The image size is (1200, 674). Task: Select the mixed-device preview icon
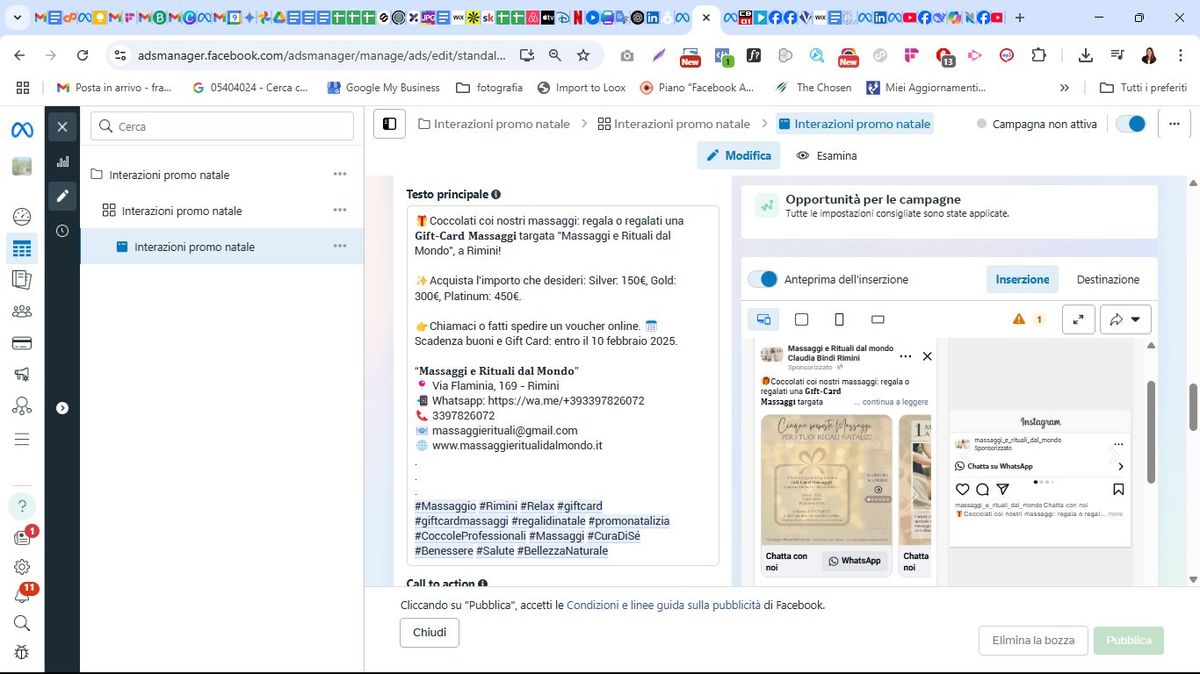(764, 319)
